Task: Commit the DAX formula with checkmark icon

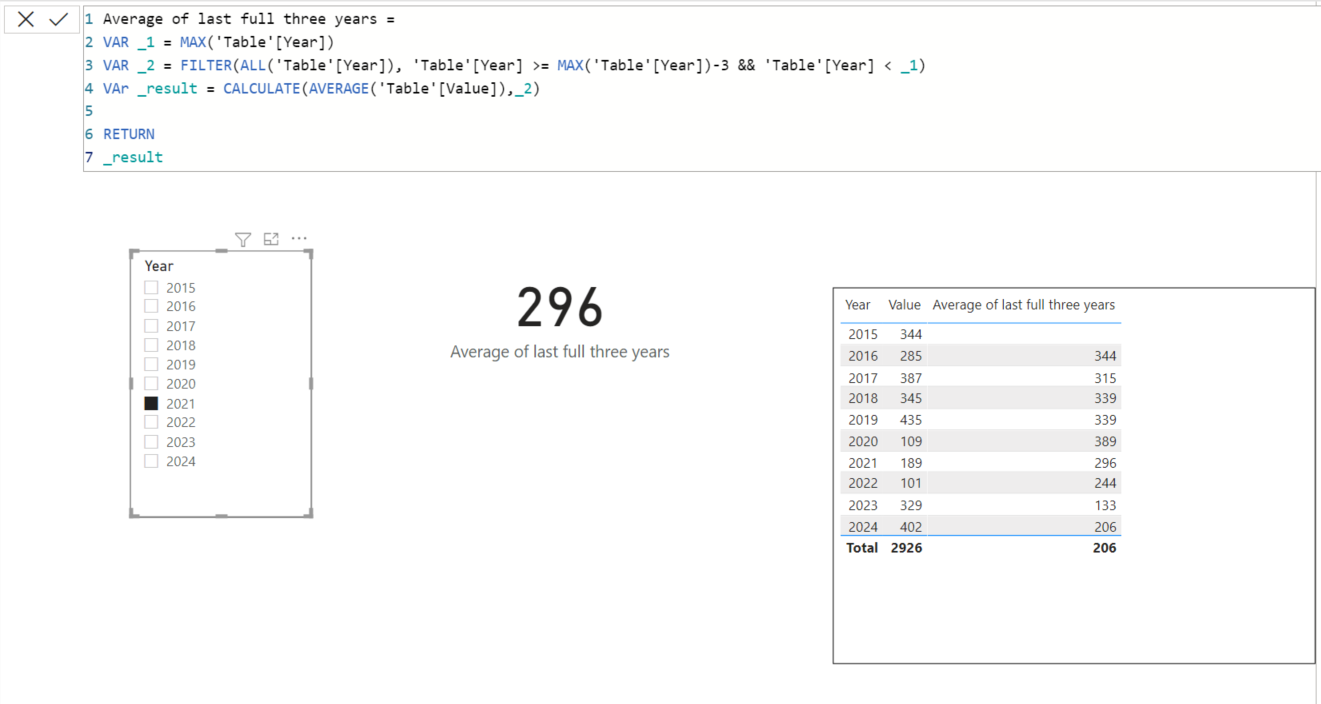Action: [59, 19]
